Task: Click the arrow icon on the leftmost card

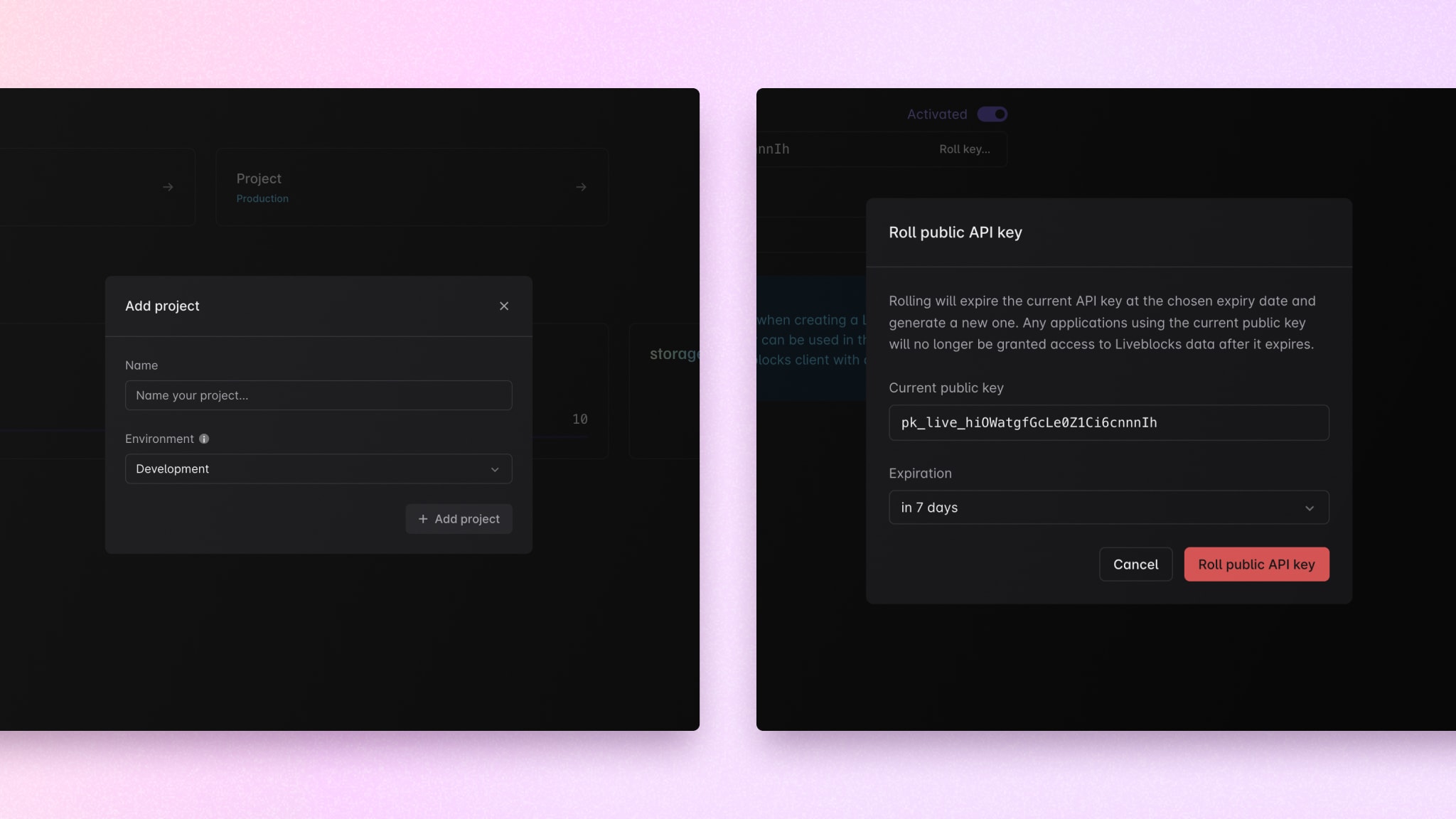Action: tap(168, 186)
